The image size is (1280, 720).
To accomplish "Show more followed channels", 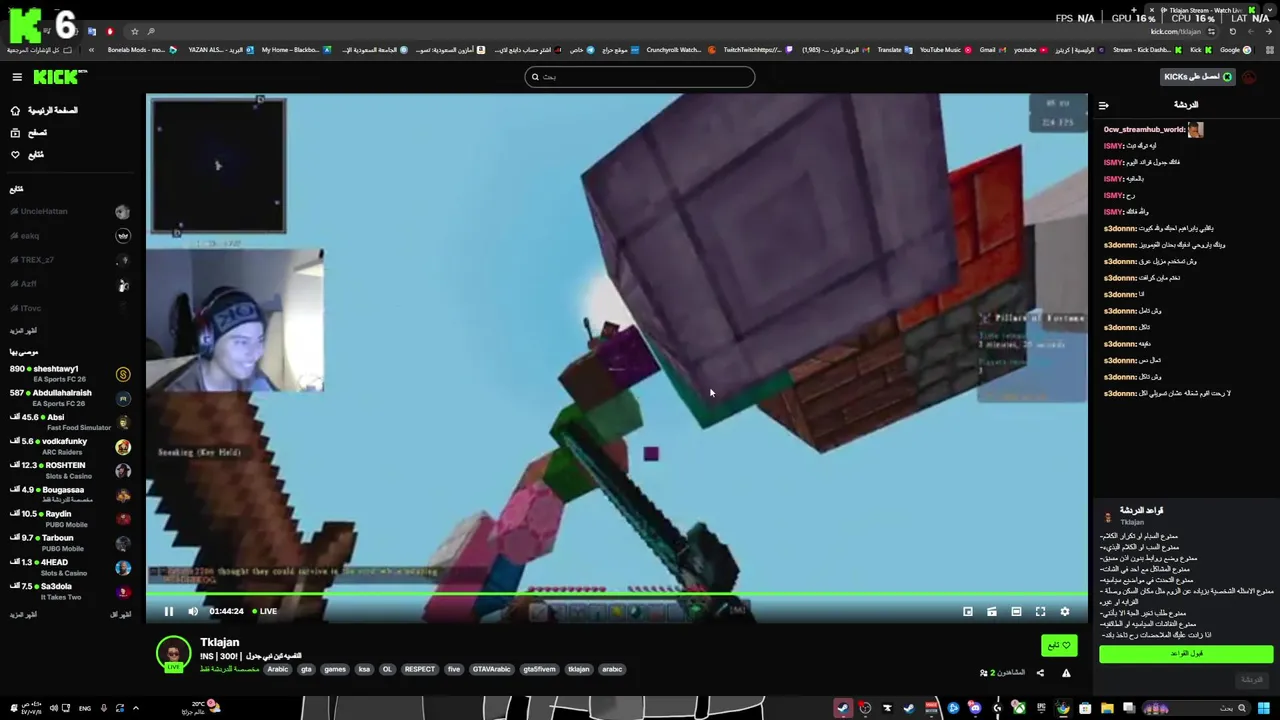I will [23, 331].
